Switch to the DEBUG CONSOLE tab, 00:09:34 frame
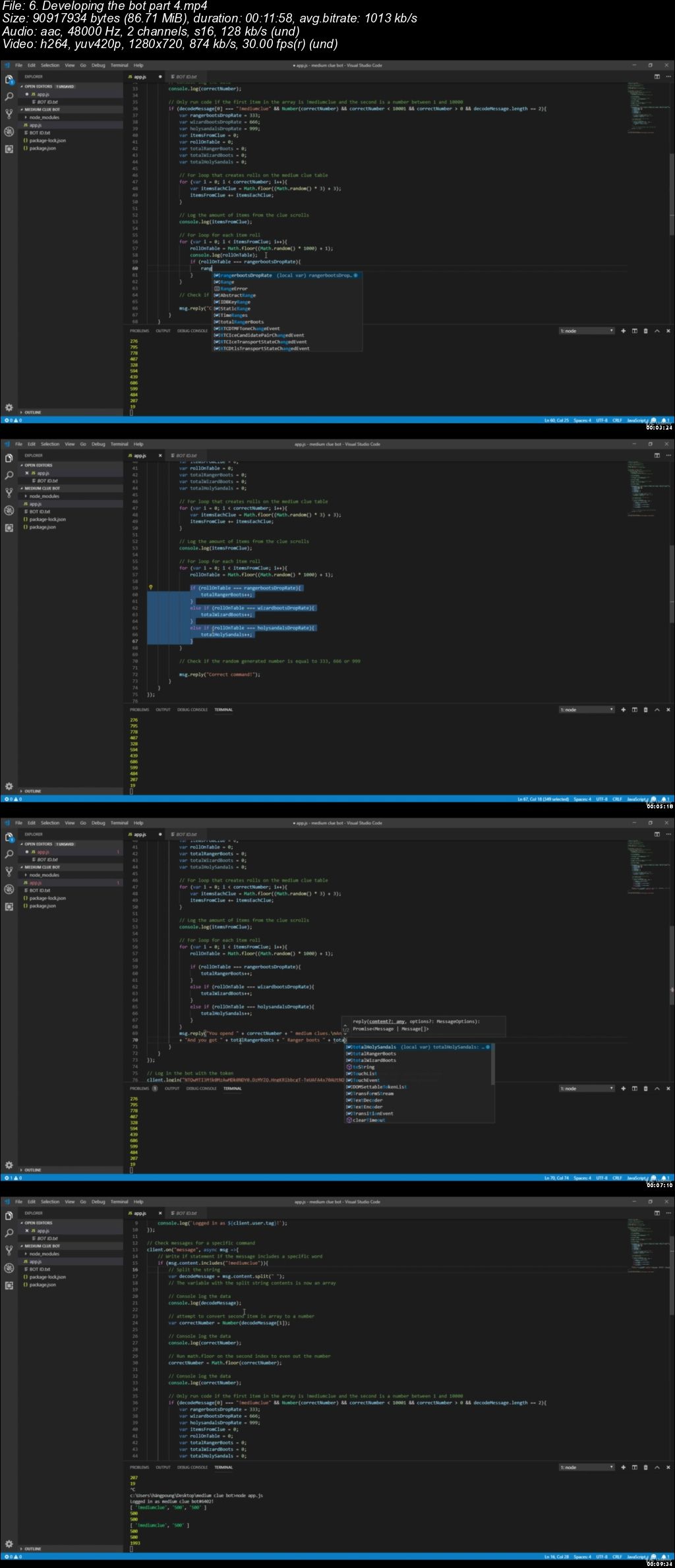 (192, 1467)
